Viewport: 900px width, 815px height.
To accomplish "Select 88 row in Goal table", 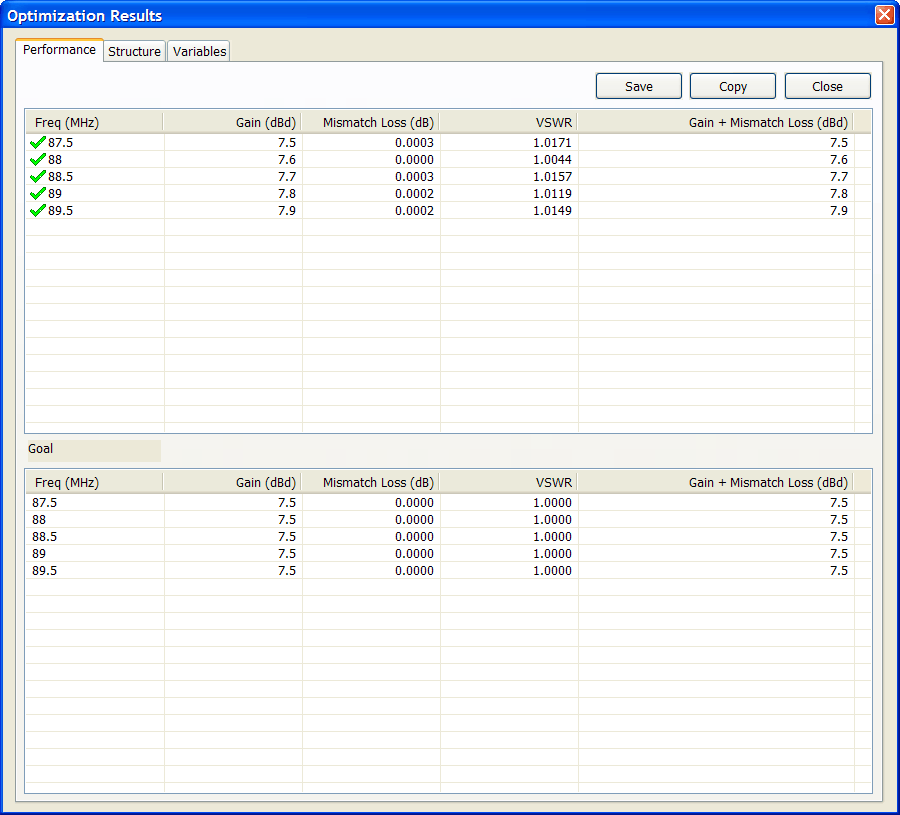I will pos(448,519).
